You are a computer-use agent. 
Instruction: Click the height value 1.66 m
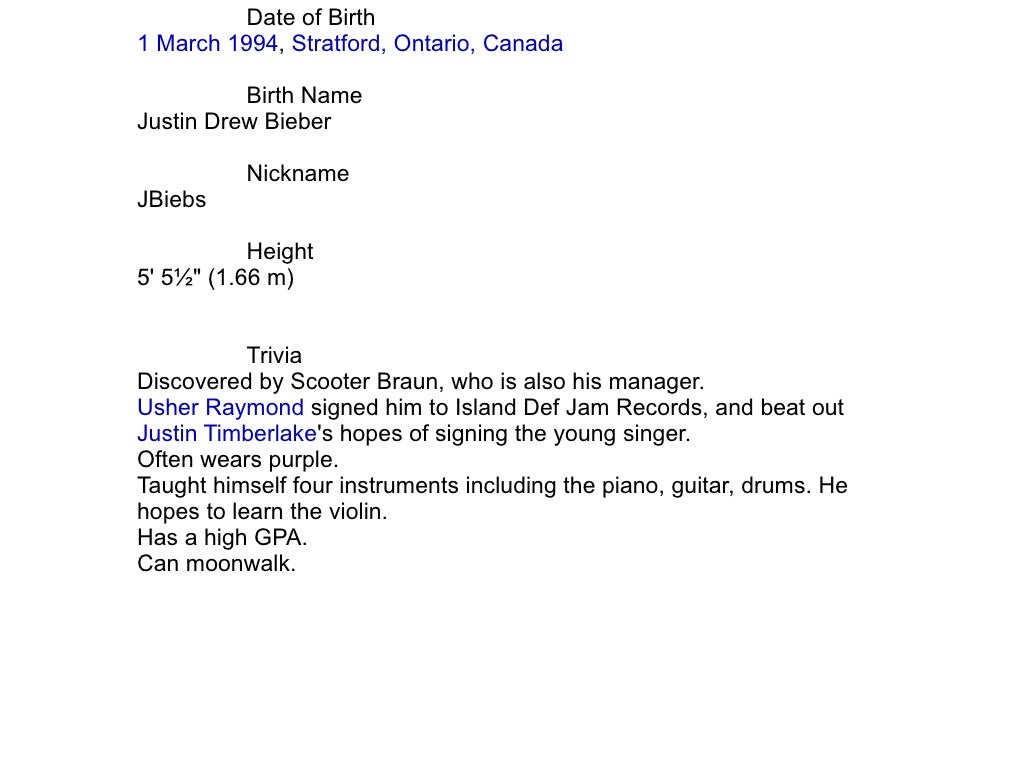pyautogui.click(x=251, y=278)
